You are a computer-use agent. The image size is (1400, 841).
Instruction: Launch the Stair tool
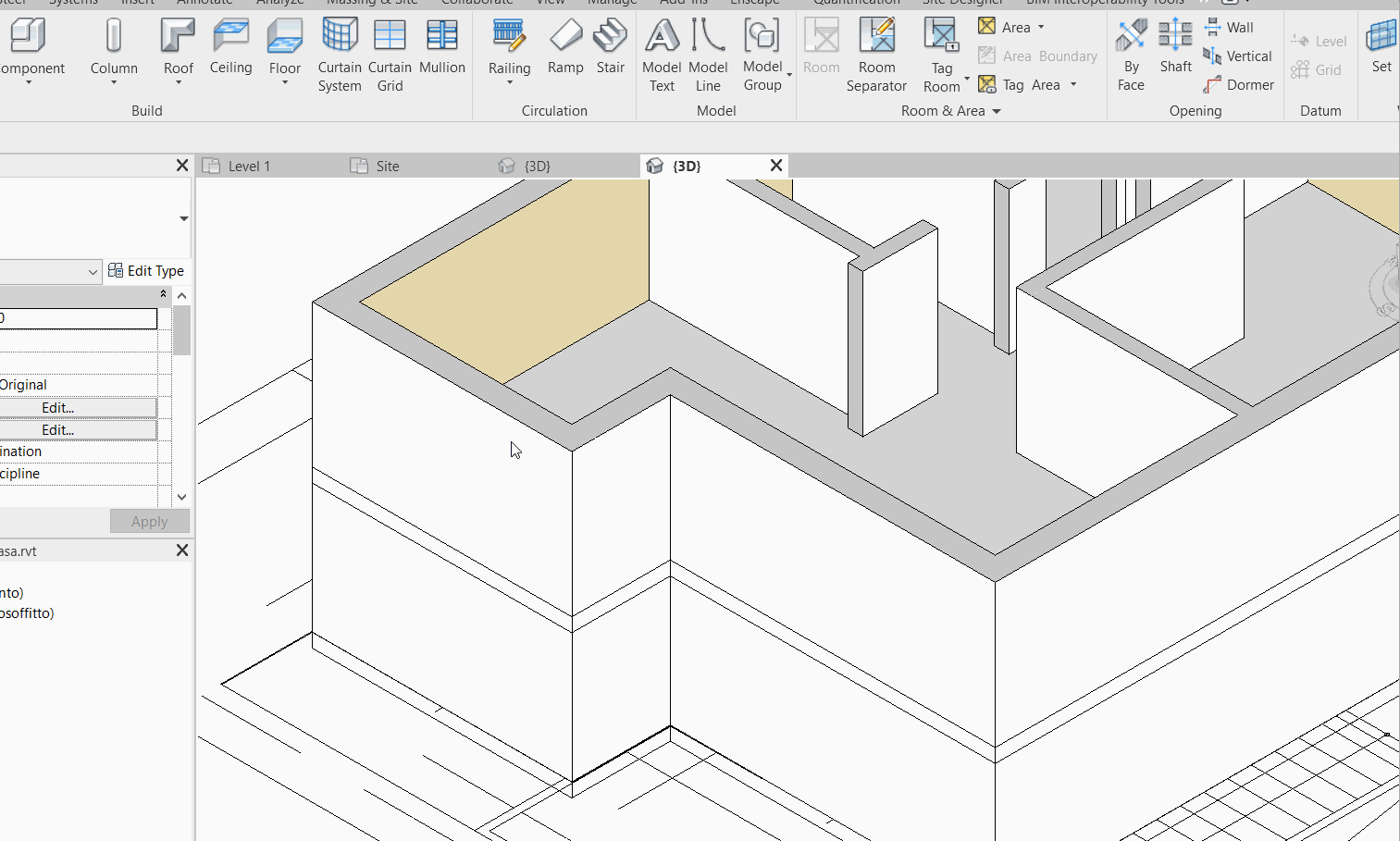610,51
